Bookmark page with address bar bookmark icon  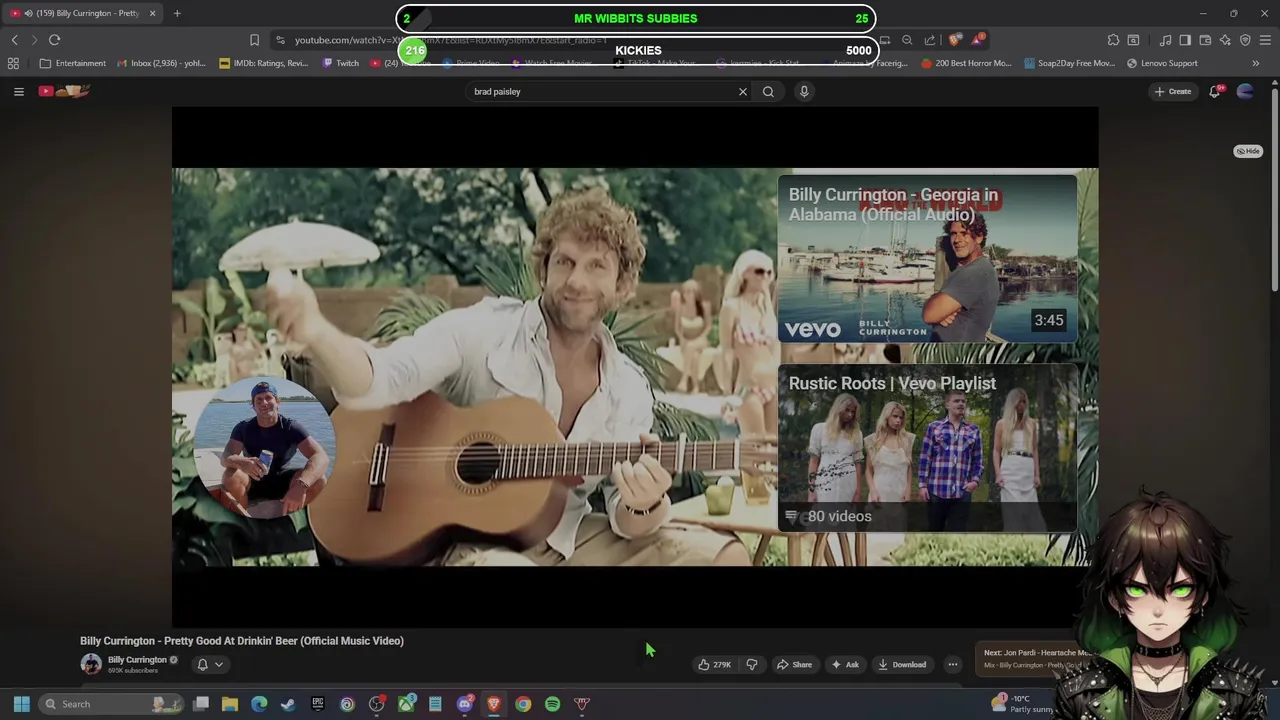click(254, 40)
